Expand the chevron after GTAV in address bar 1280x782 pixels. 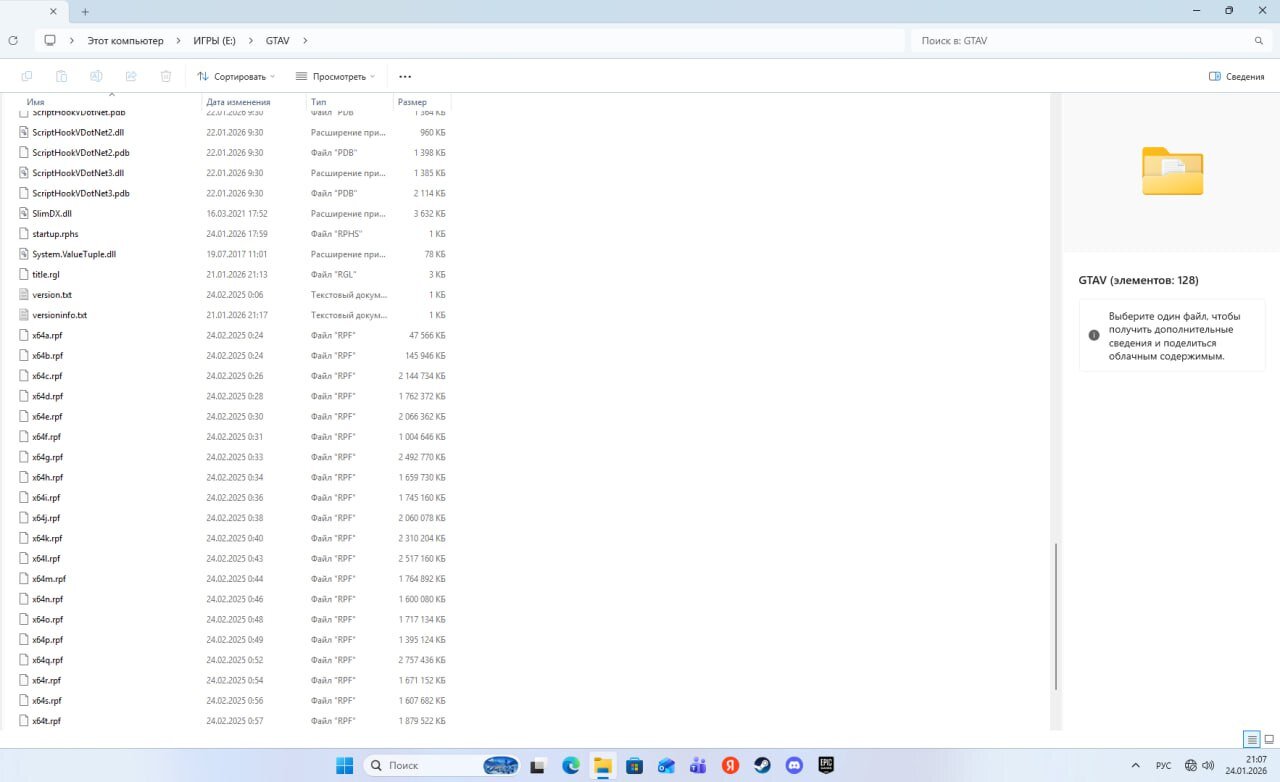305,41
